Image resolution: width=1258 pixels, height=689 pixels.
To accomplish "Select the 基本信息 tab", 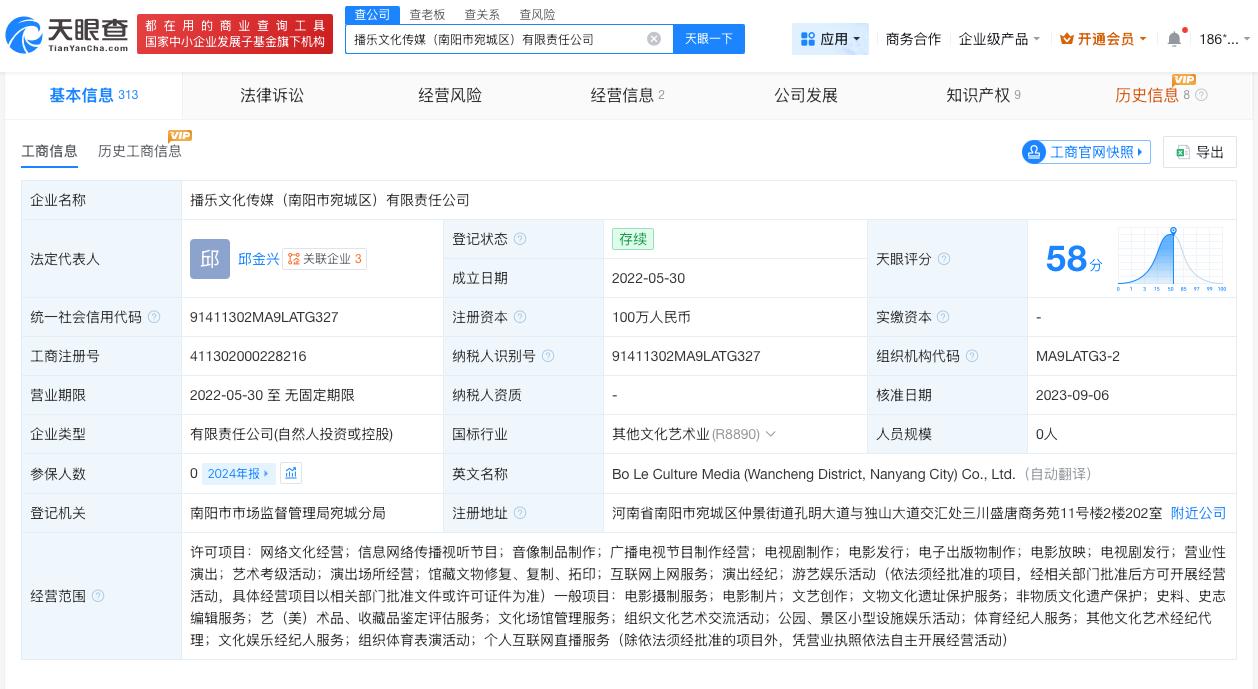I will 94,95.
